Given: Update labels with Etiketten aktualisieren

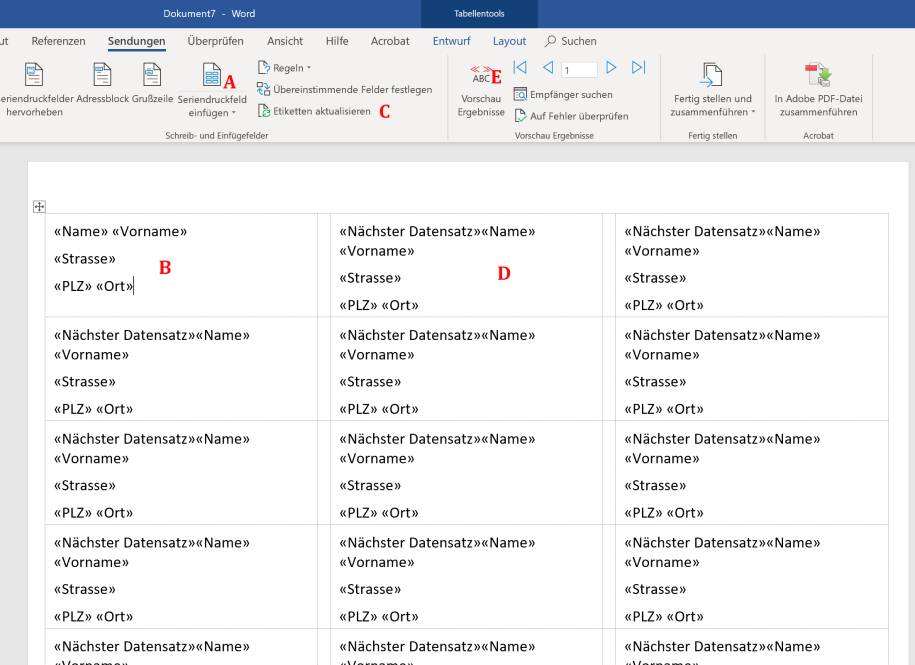Looking at the screenshot, I should coord(313,111).
